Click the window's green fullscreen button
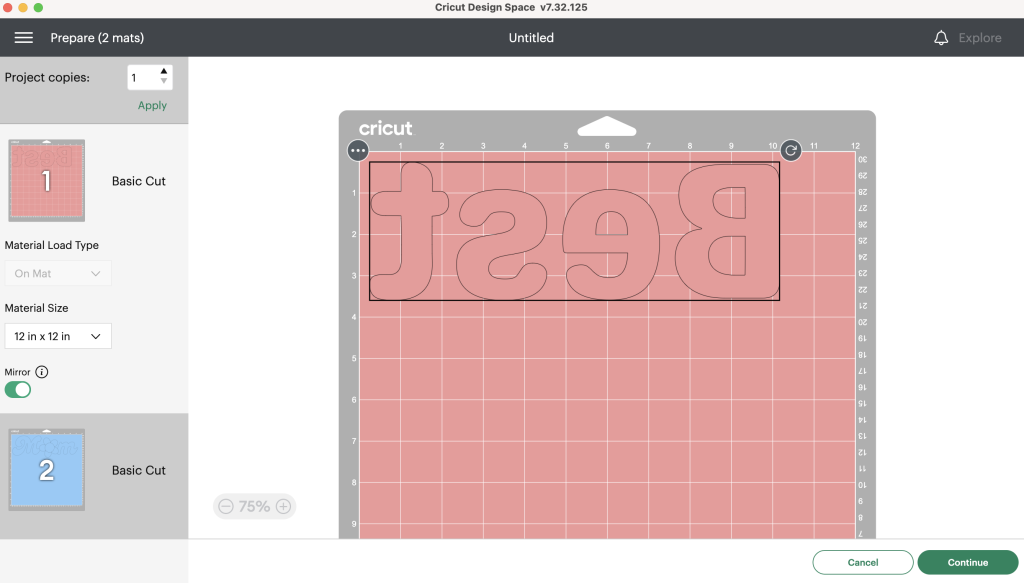 coord(39,8)
